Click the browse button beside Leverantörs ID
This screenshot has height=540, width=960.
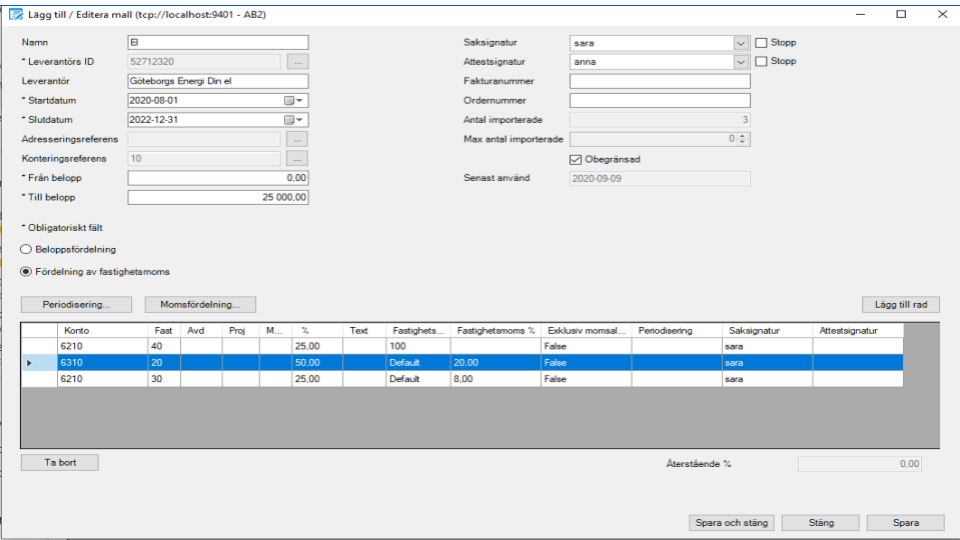(x=297, y=62)
